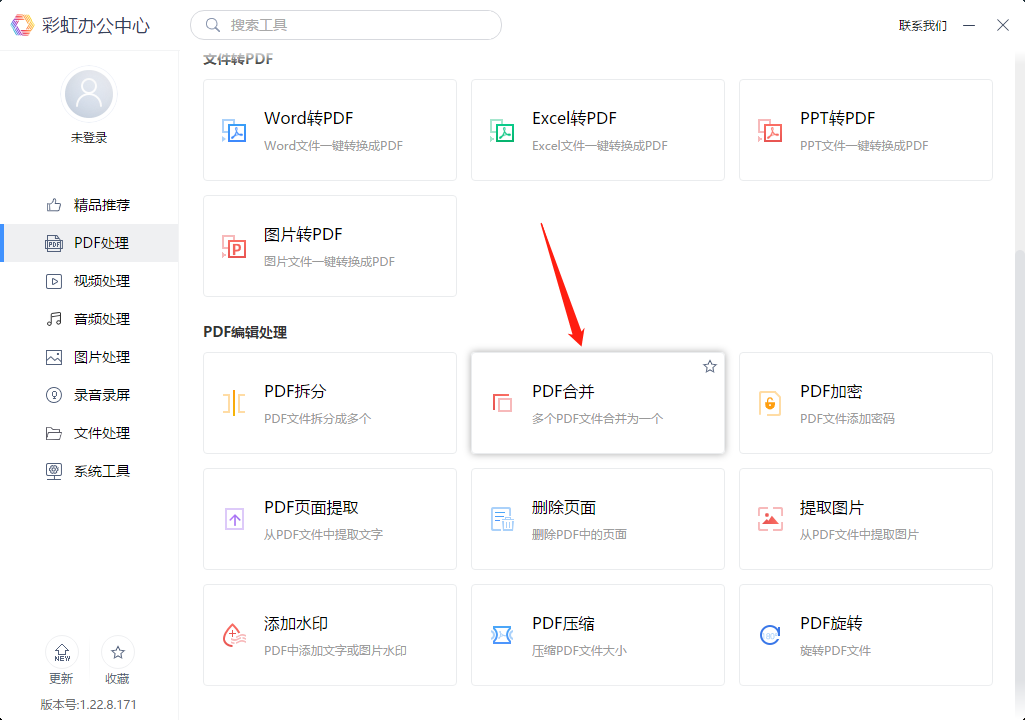
Task: Select 录音录屏 sidebar entry
Action: click(89, 396)
